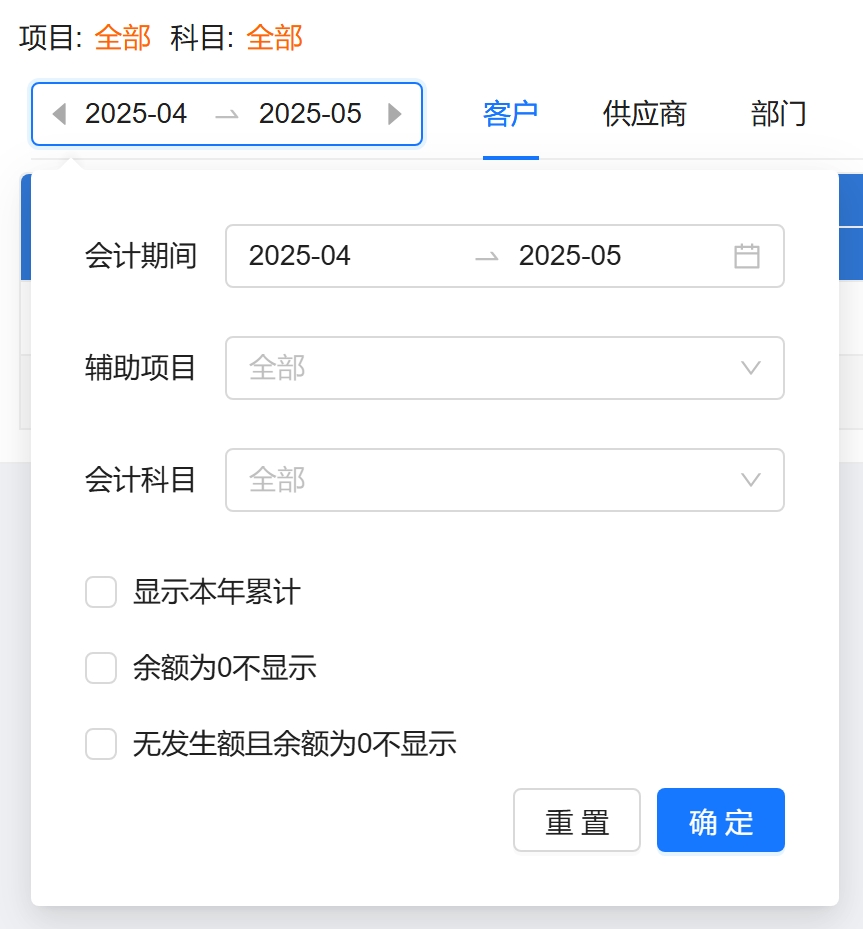Click the orange 全部 after 项目

pyautogui.click(x=122, y=38)
